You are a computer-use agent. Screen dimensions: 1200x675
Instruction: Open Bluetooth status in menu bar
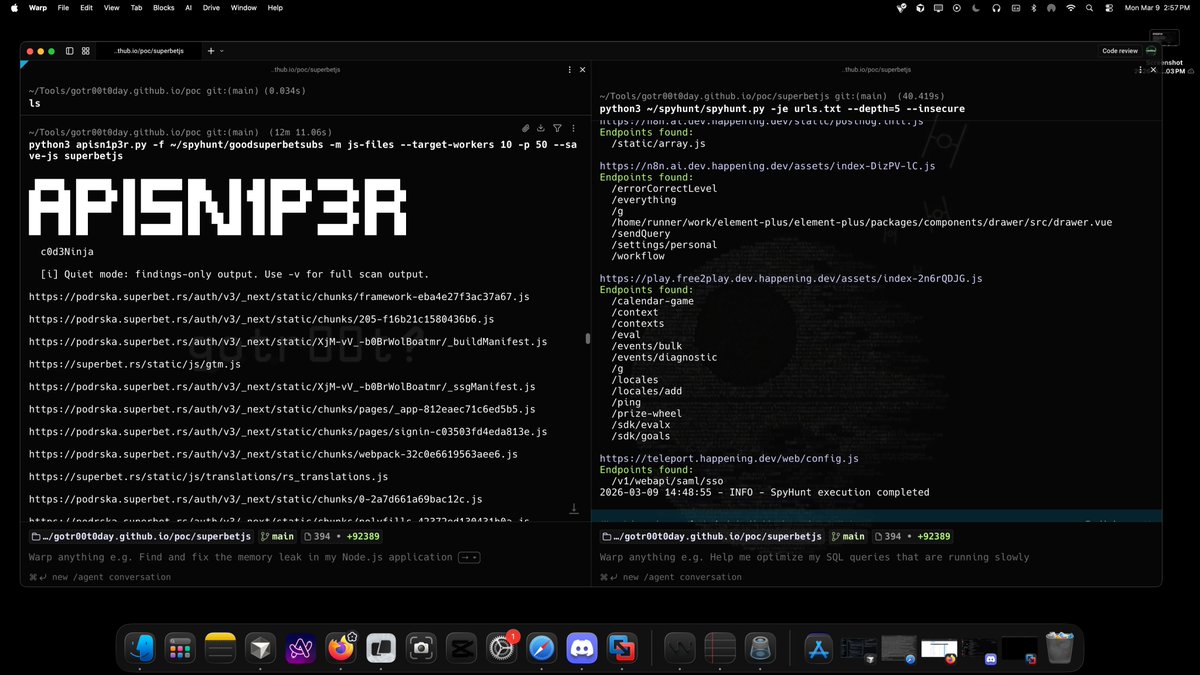pyautogui.click(x=1033, y=7)
